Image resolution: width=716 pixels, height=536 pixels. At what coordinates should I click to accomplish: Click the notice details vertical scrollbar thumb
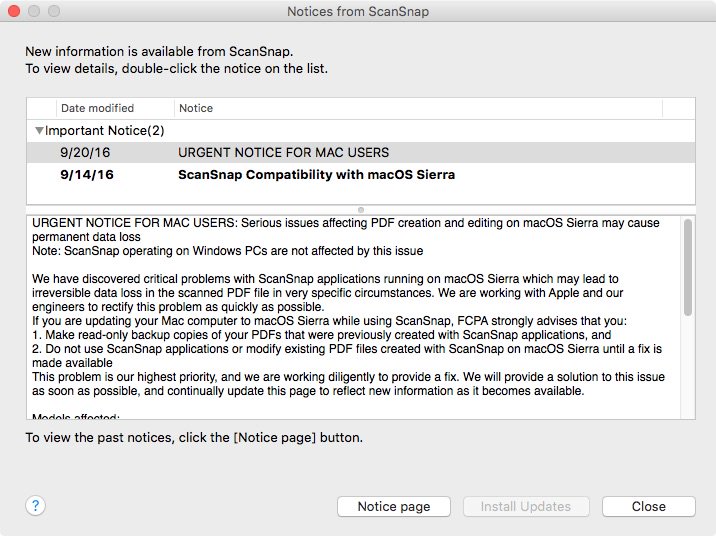click(688, 268)
